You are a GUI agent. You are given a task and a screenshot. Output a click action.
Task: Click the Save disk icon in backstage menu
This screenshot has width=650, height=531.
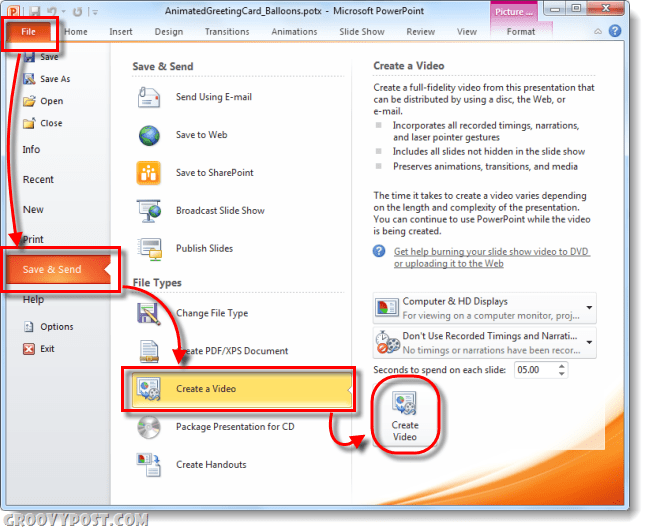(x=29, y=57)
